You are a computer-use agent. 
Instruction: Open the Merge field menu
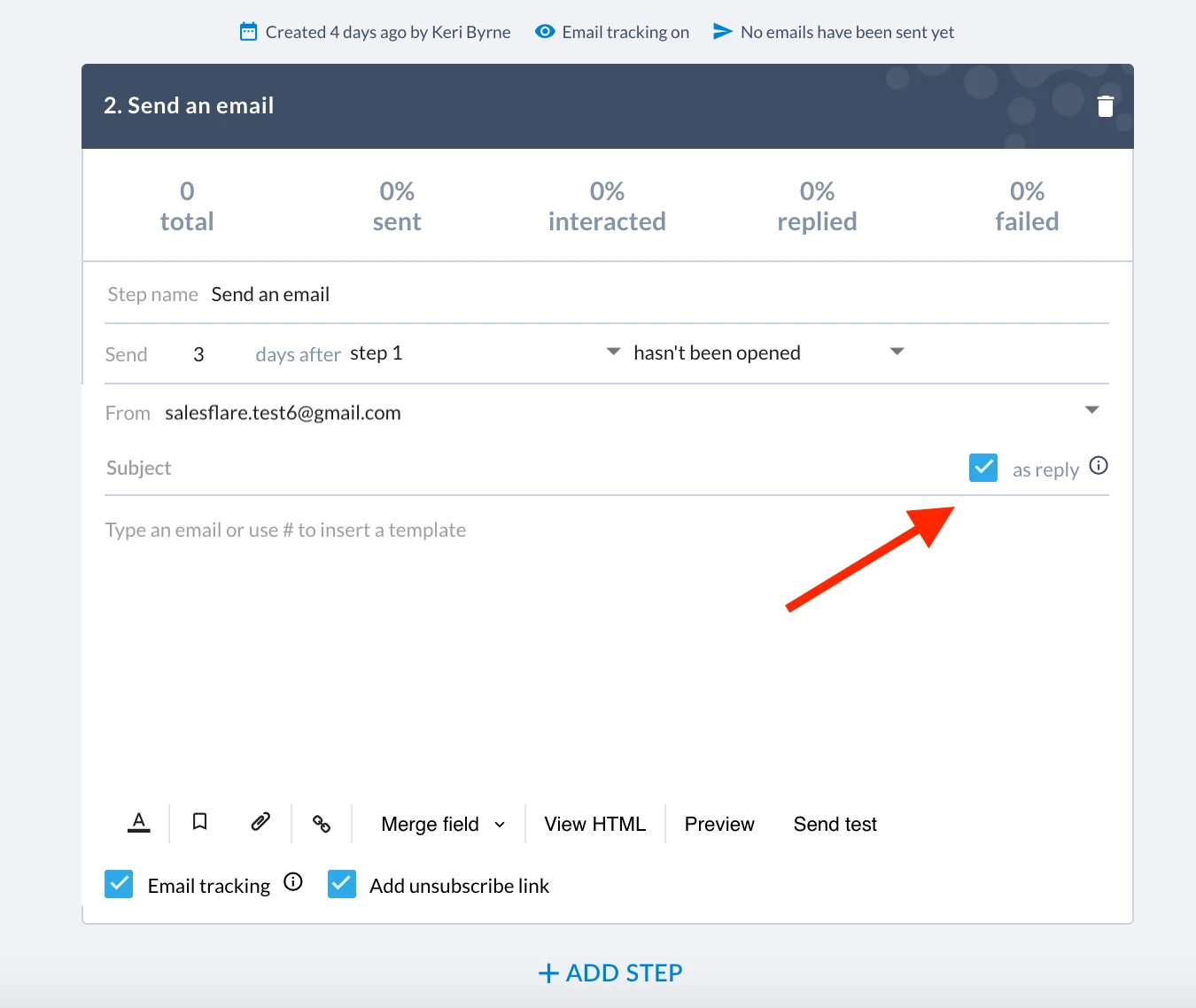pos(443,825)
